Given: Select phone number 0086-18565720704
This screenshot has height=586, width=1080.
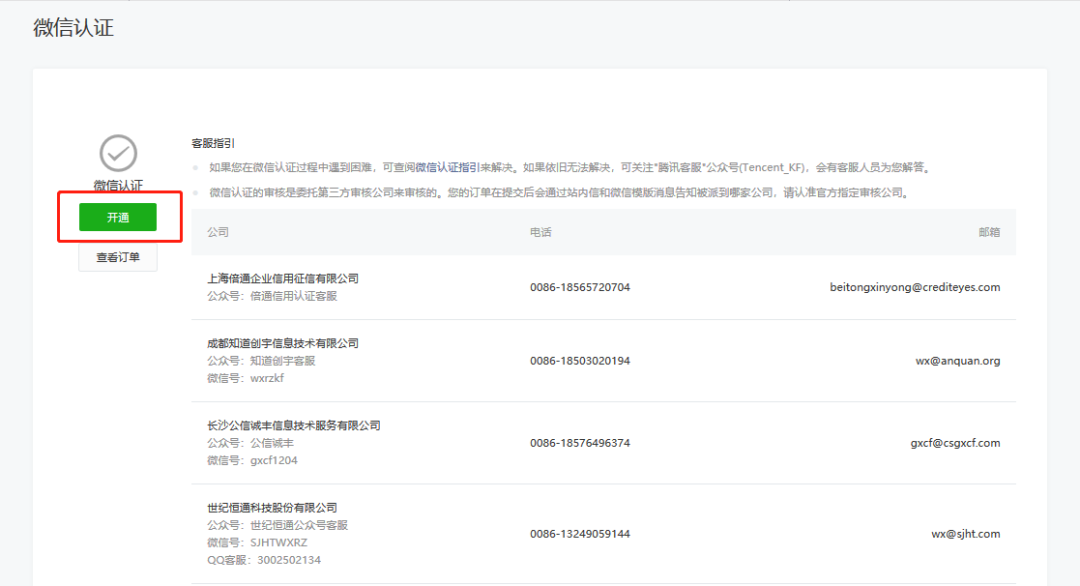Looking at the screenshot, I should [x=580, y=287].
